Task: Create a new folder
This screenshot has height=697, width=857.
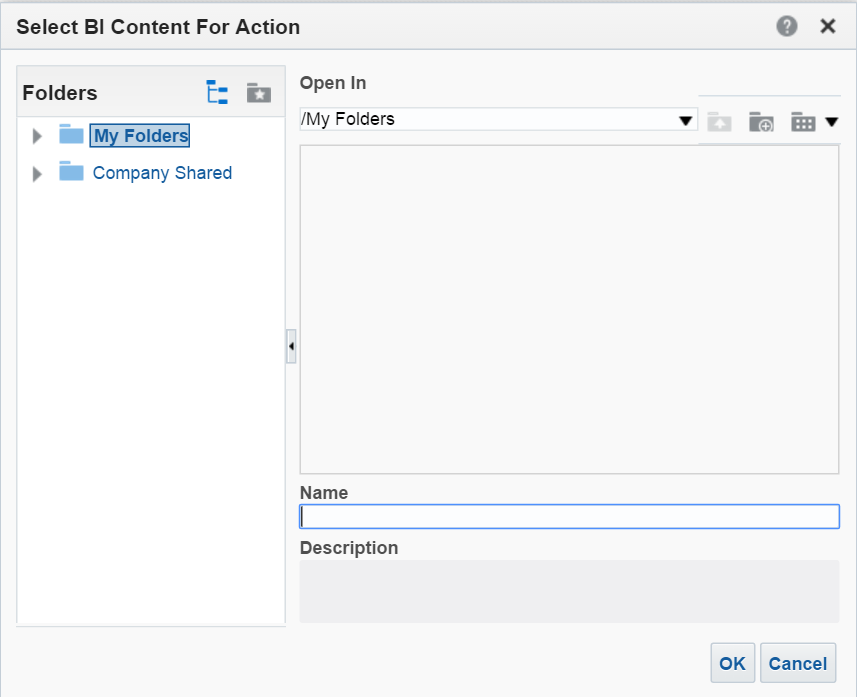Action: pyautogui.click(x=761, y=122)
